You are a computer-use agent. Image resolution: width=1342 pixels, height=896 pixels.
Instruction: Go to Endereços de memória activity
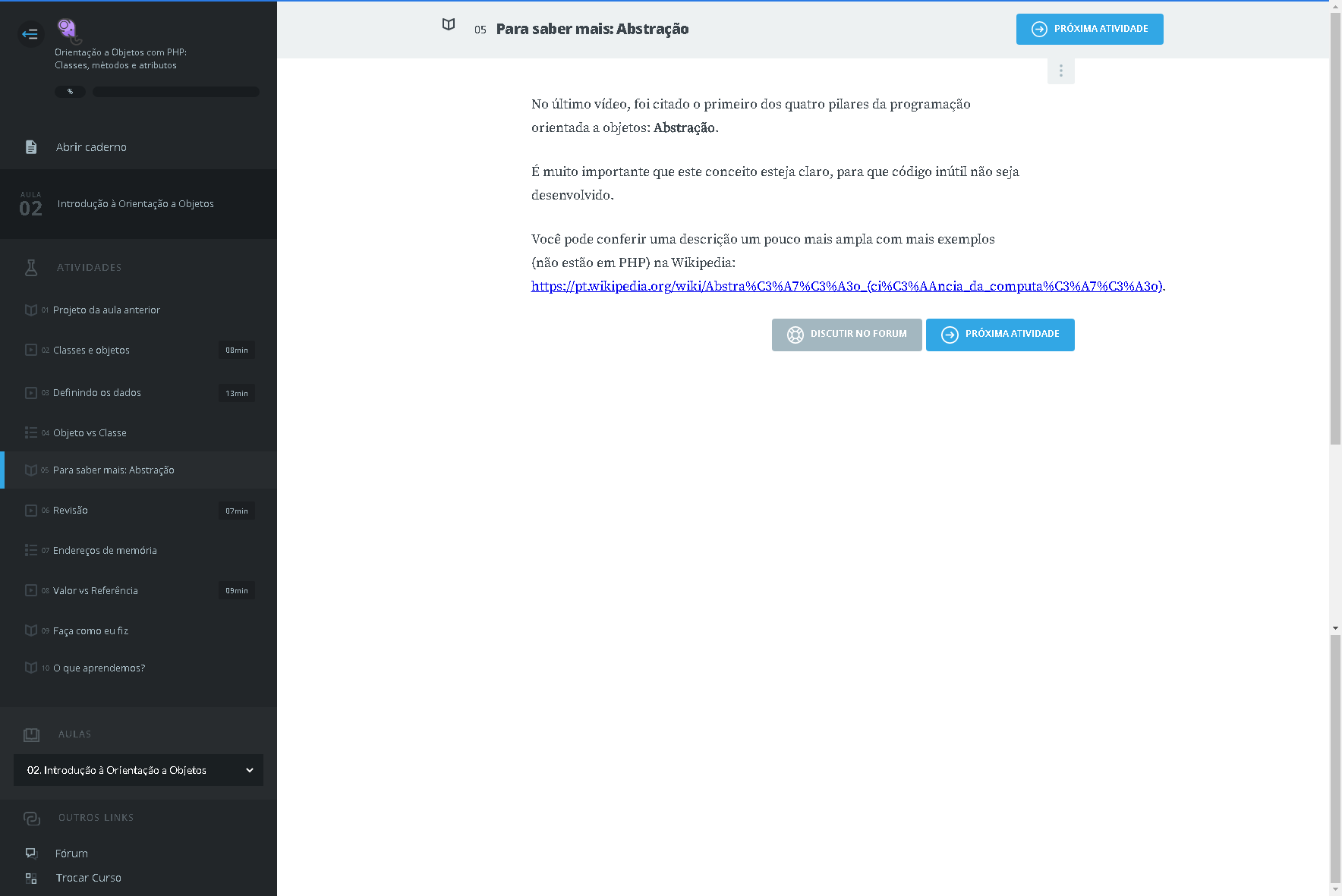[105, 551]
